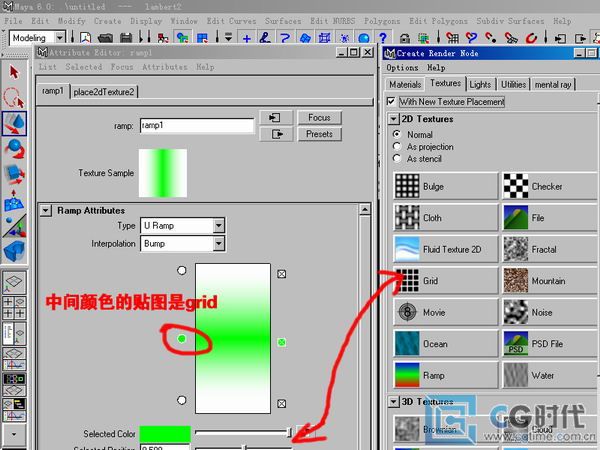Create a Cloth texture node
The image size is (600, 450).
(x=446, y=218)
